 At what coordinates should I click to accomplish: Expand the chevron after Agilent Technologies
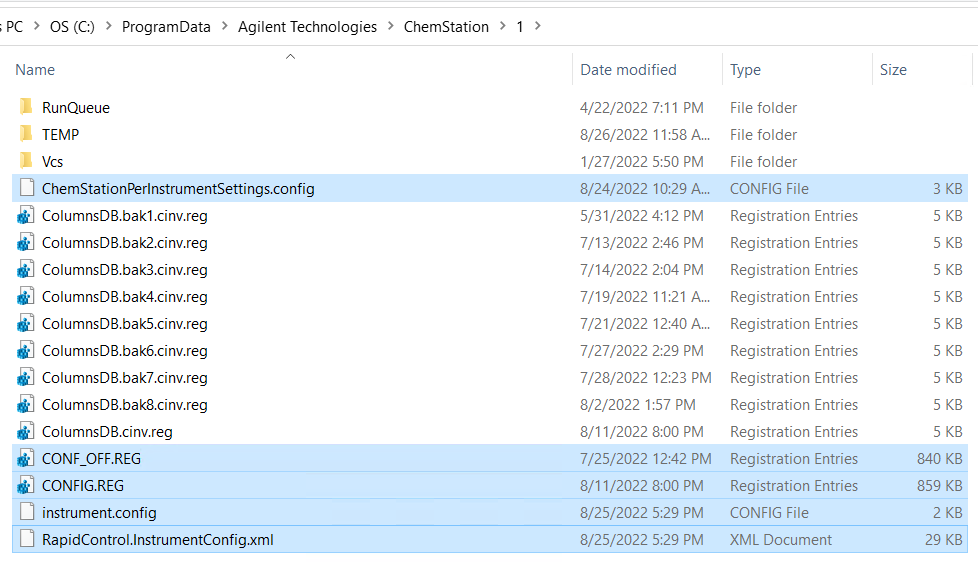391,26
